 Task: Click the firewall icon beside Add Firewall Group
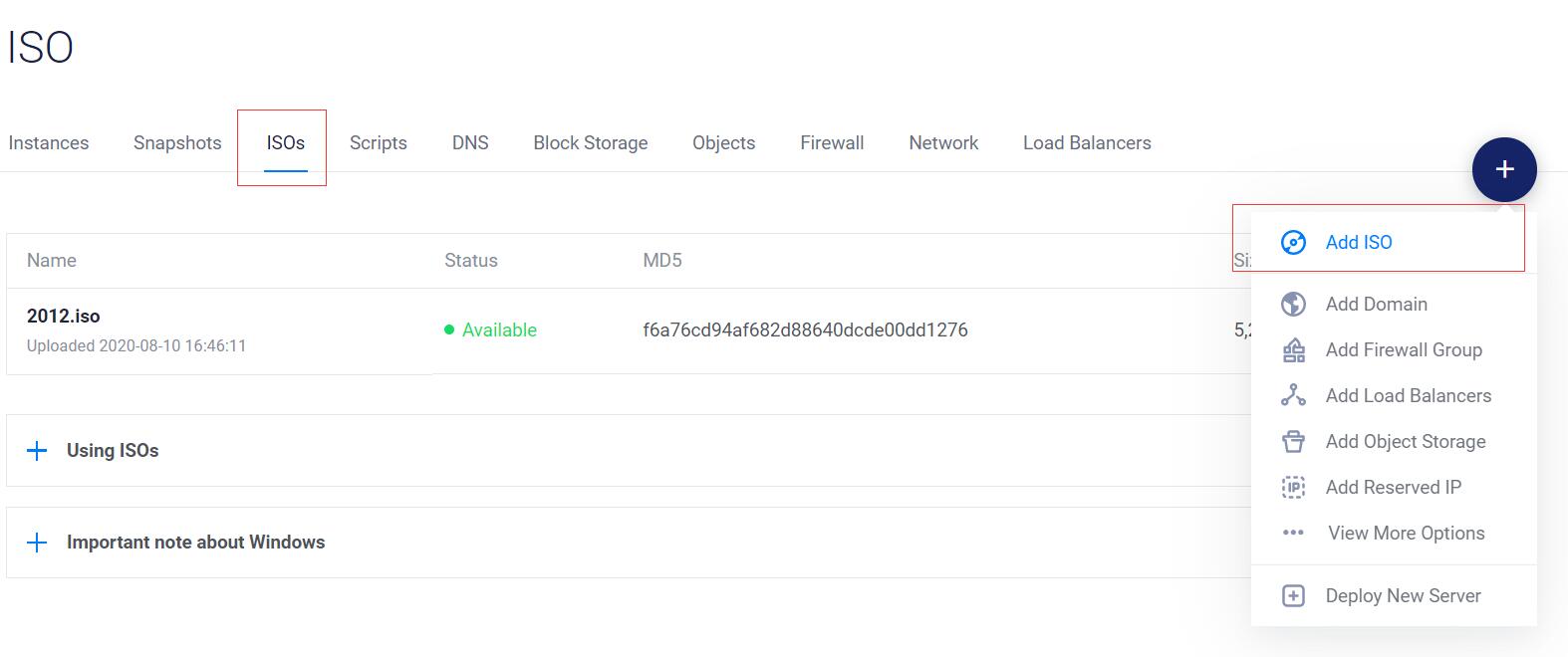tap(1293, 350)
